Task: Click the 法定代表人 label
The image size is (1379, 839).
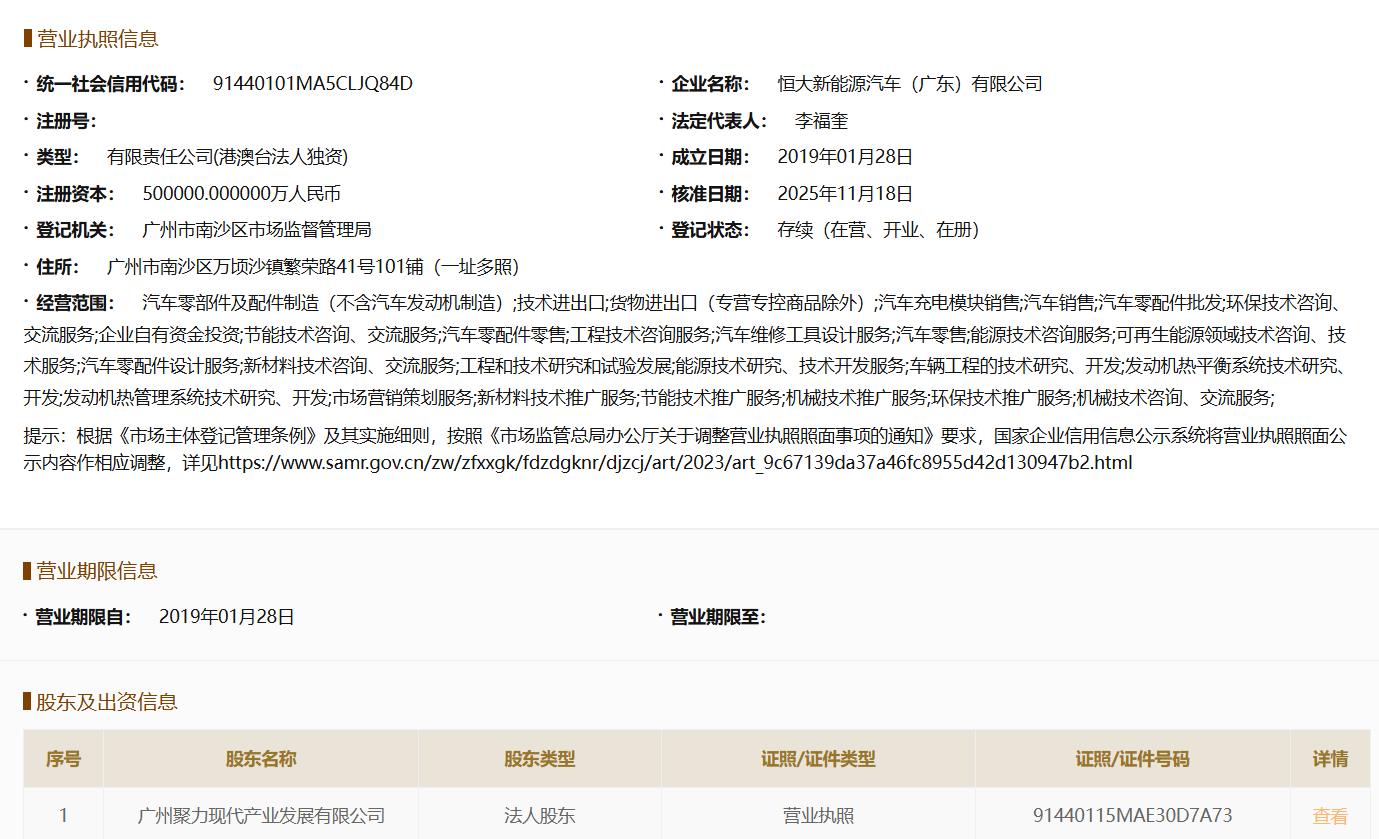Action: (719, 121)
